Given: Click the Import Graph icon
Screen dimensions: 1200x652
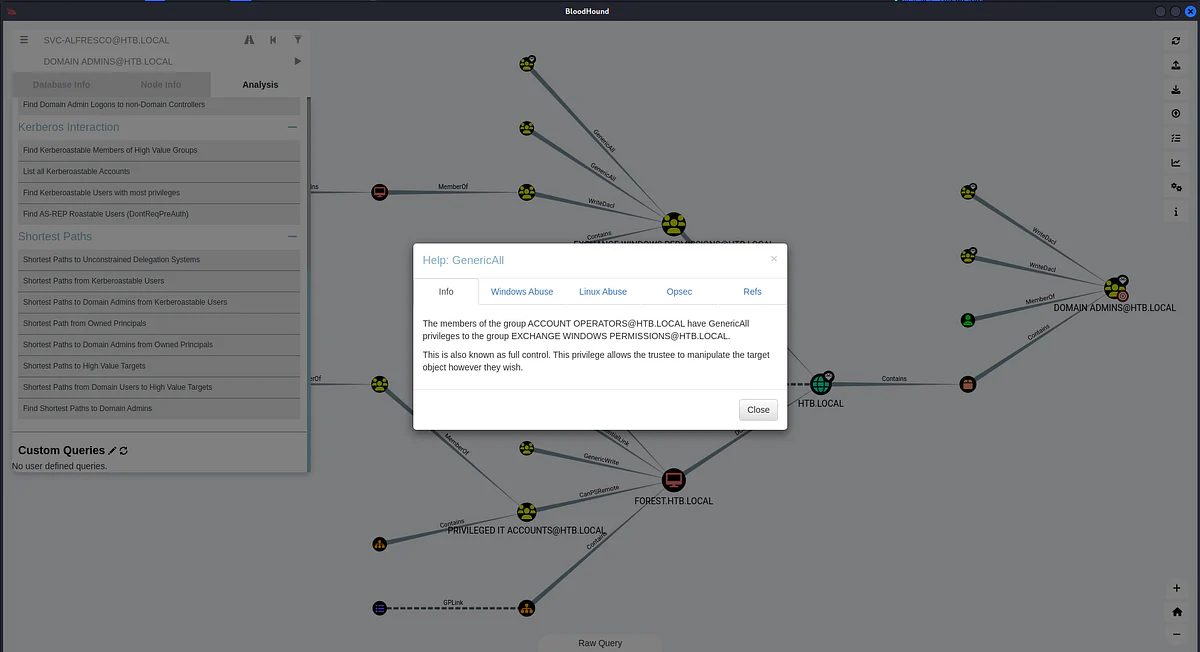Looking at the screenshot, I should [x=1177, y=89].
